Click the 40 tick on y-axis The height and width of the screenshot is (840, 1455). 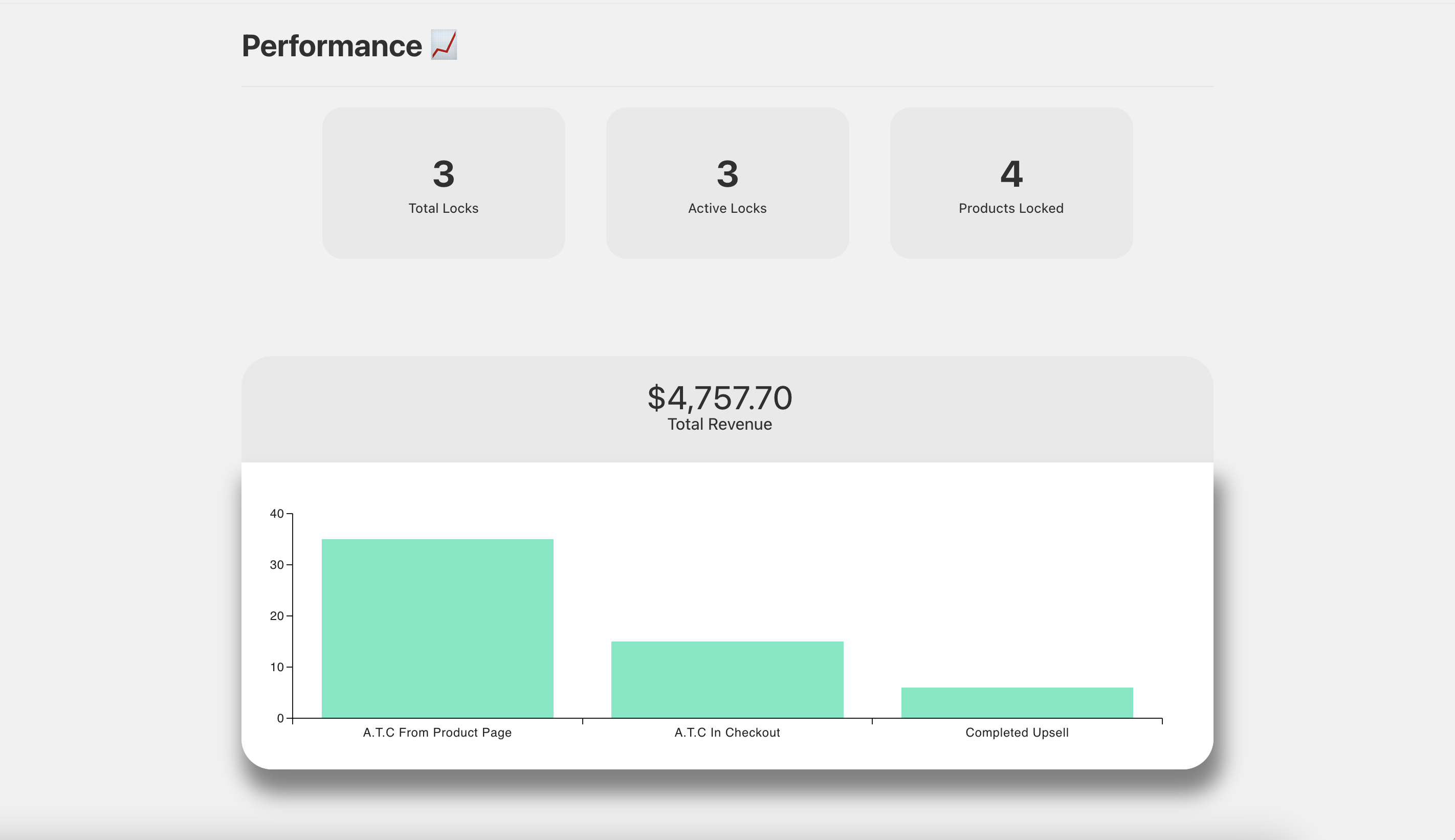pyautogui.click(x=276, y=514)
